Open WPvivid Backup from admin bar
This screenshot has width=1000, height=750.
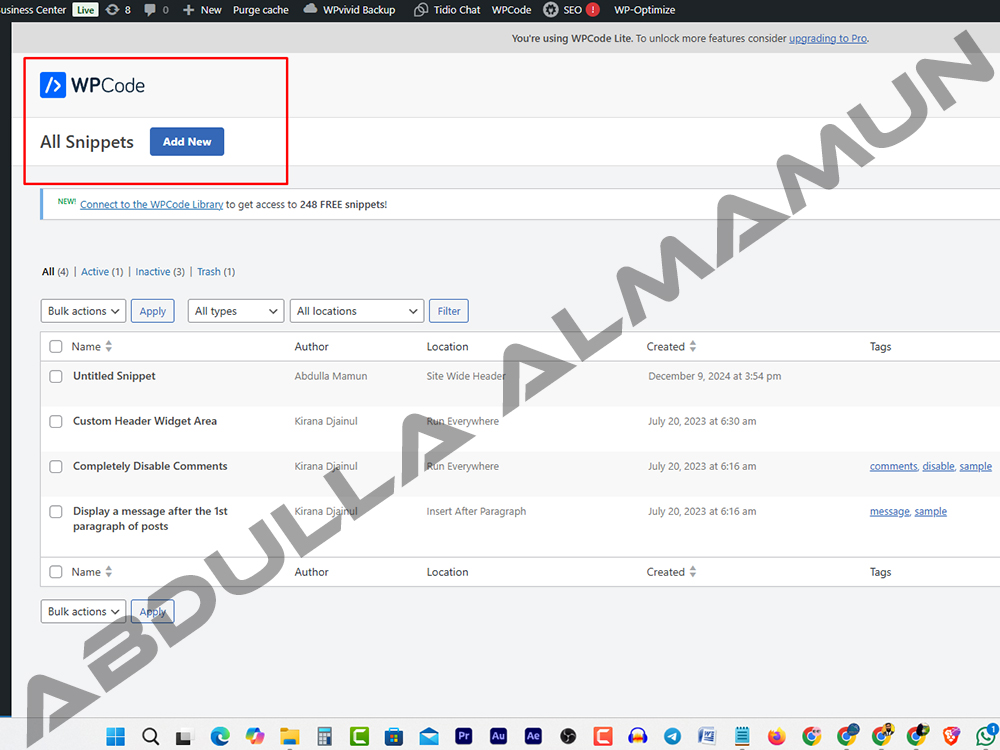pos(349,10)
